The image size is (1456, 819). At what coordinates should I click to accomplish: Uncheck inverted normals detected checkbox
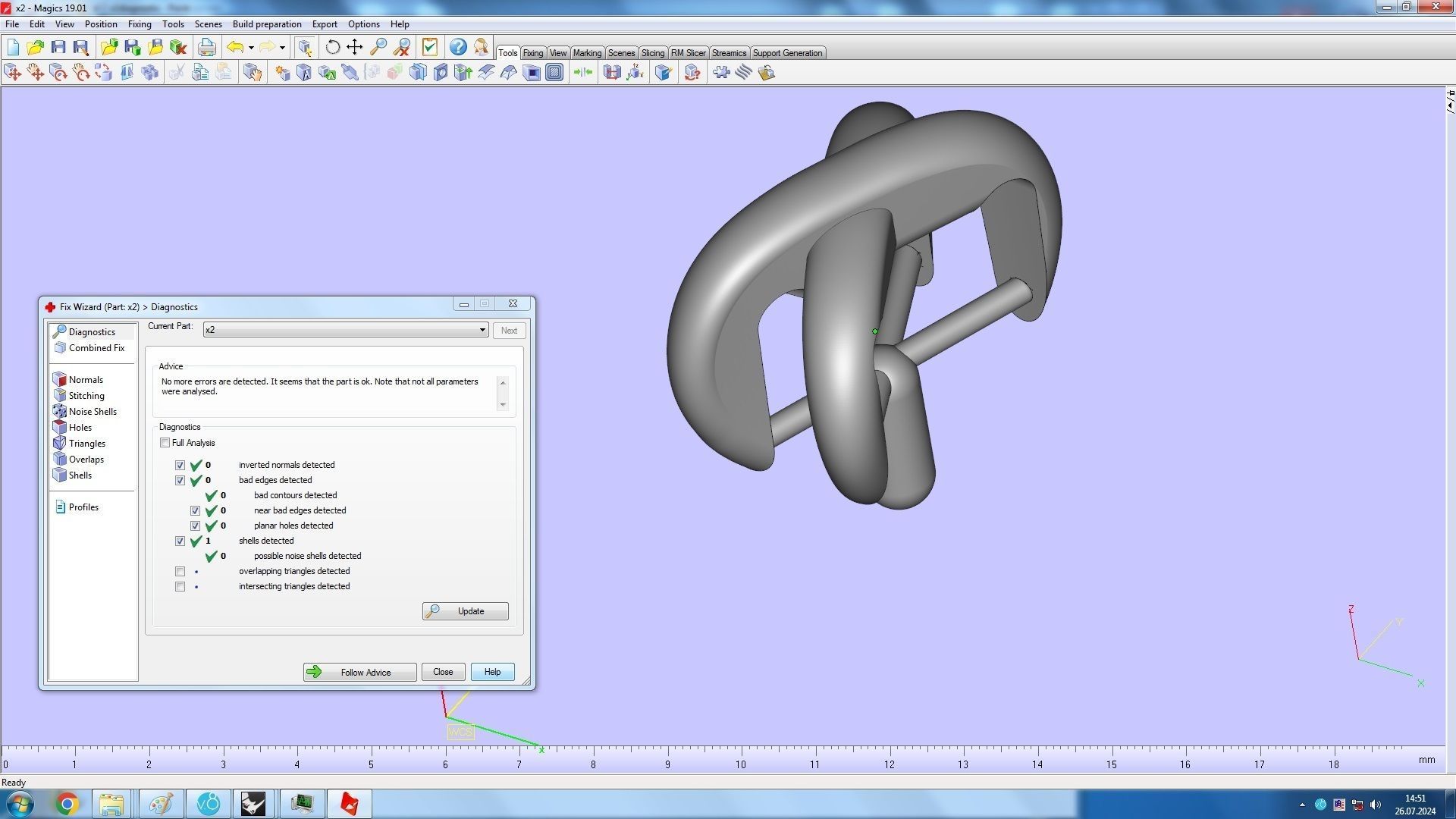pos(180,466)
